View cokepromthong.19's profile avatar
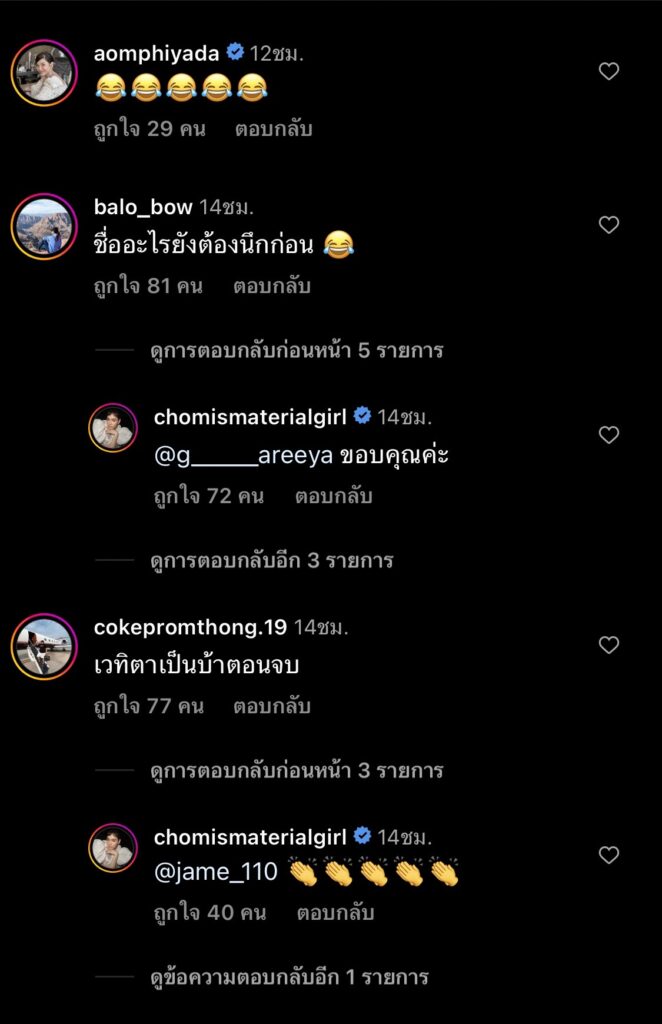 click(44, 647)
